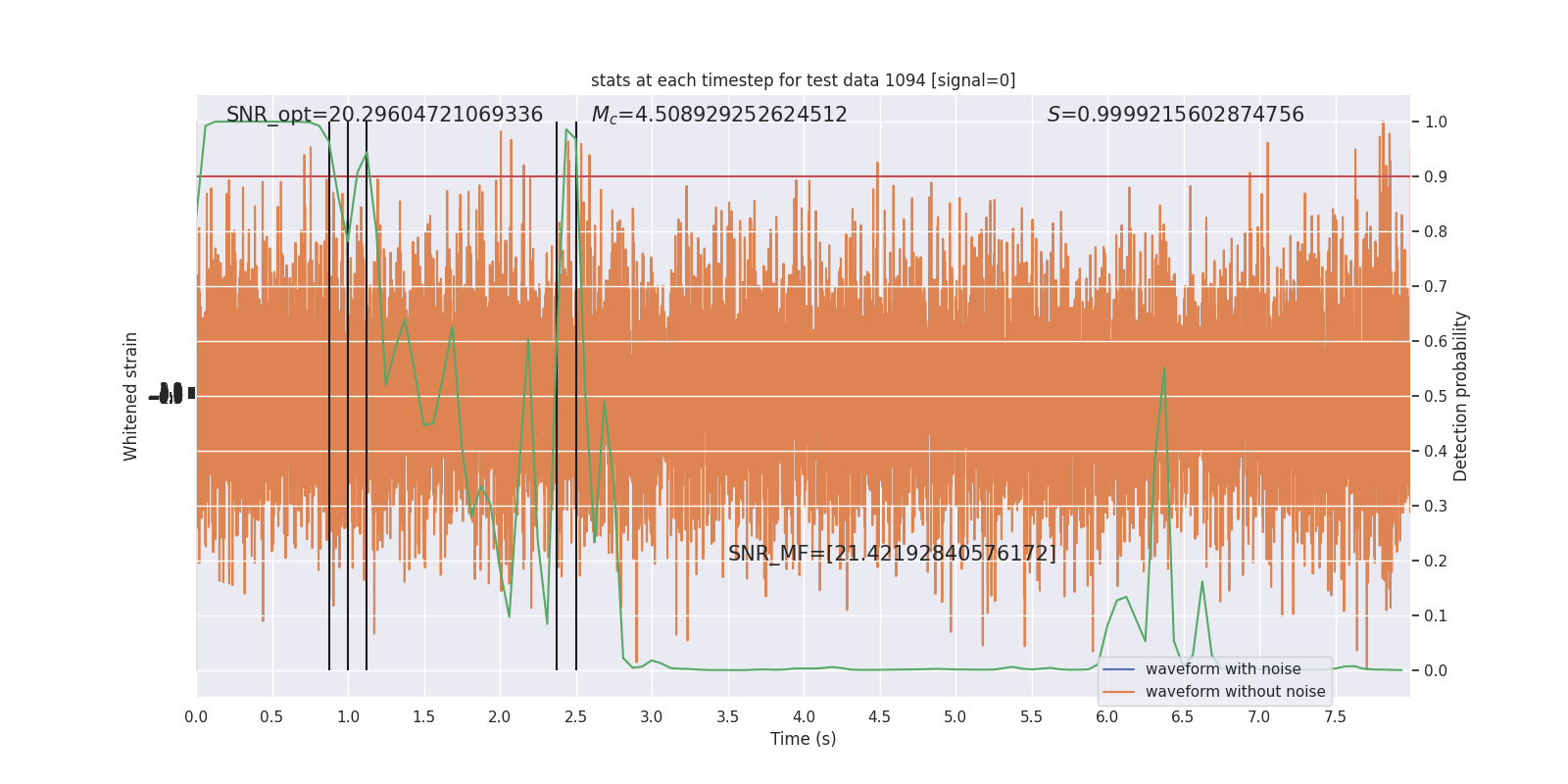Click time axis tick label 5.5
The height and width of the screenshot is (784, 1568).
(x=1031, y=717)
